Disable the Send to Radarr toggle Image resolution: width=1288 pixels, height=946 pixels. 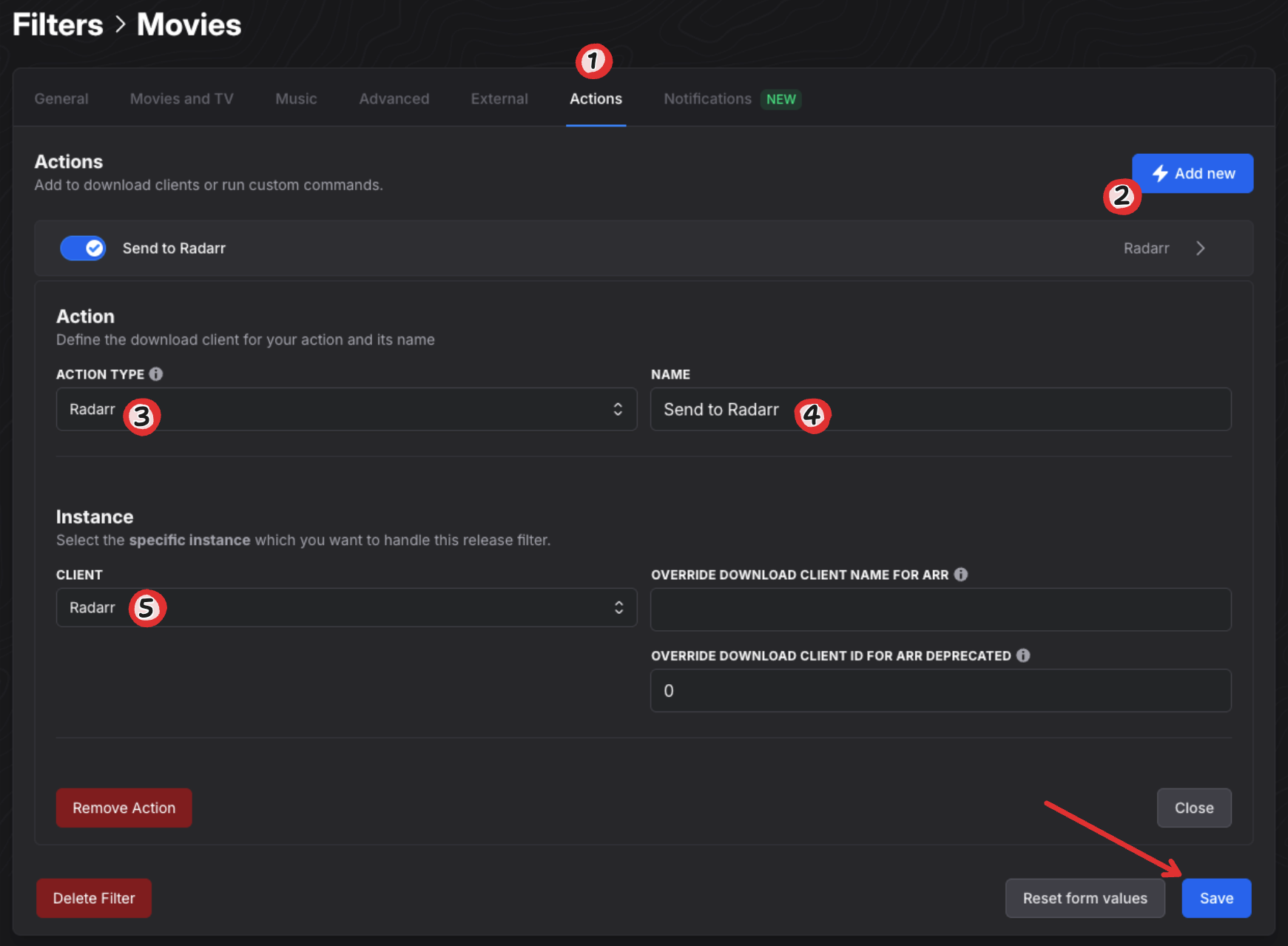coord(83,249)
